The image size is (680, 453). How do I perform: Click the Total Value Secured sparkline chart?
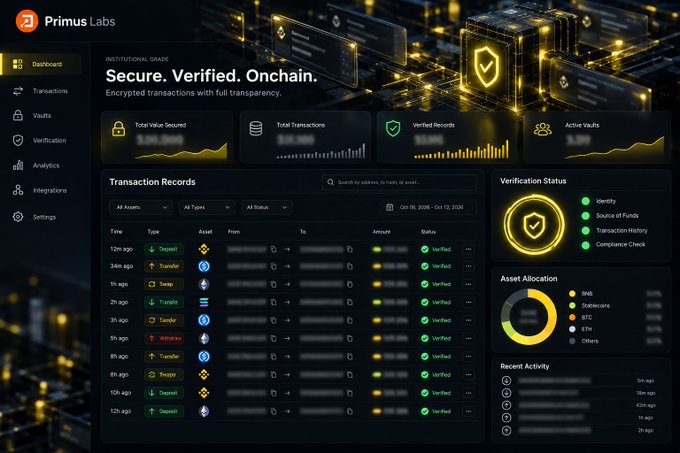point(181,151)
